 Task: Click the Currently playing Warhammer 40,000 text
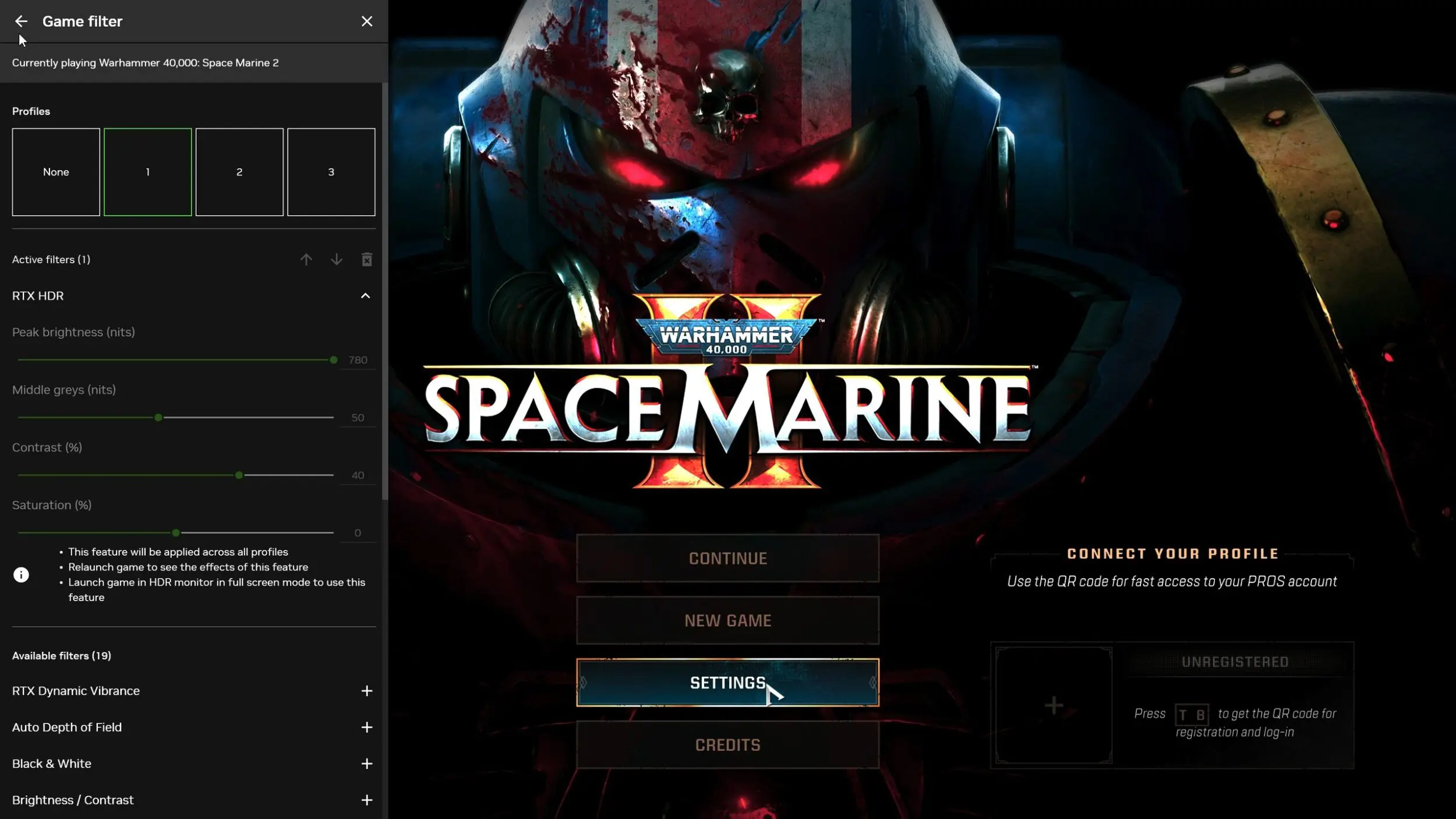coord(146,63)
